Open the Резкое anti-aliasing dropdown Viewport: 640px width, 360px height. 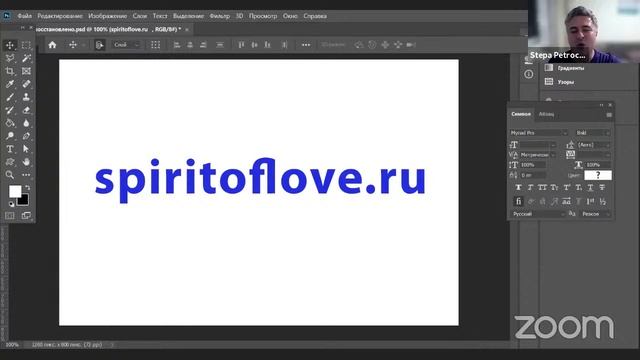[596, 214]
